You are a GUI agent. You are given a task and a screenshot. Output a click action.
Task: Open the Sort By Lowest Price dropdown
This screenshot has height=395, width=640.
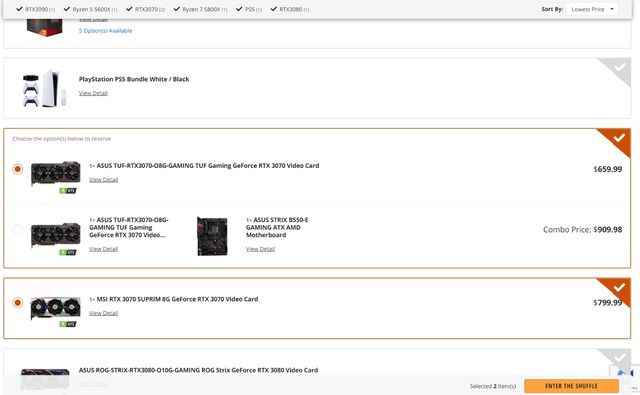[592, 9]
